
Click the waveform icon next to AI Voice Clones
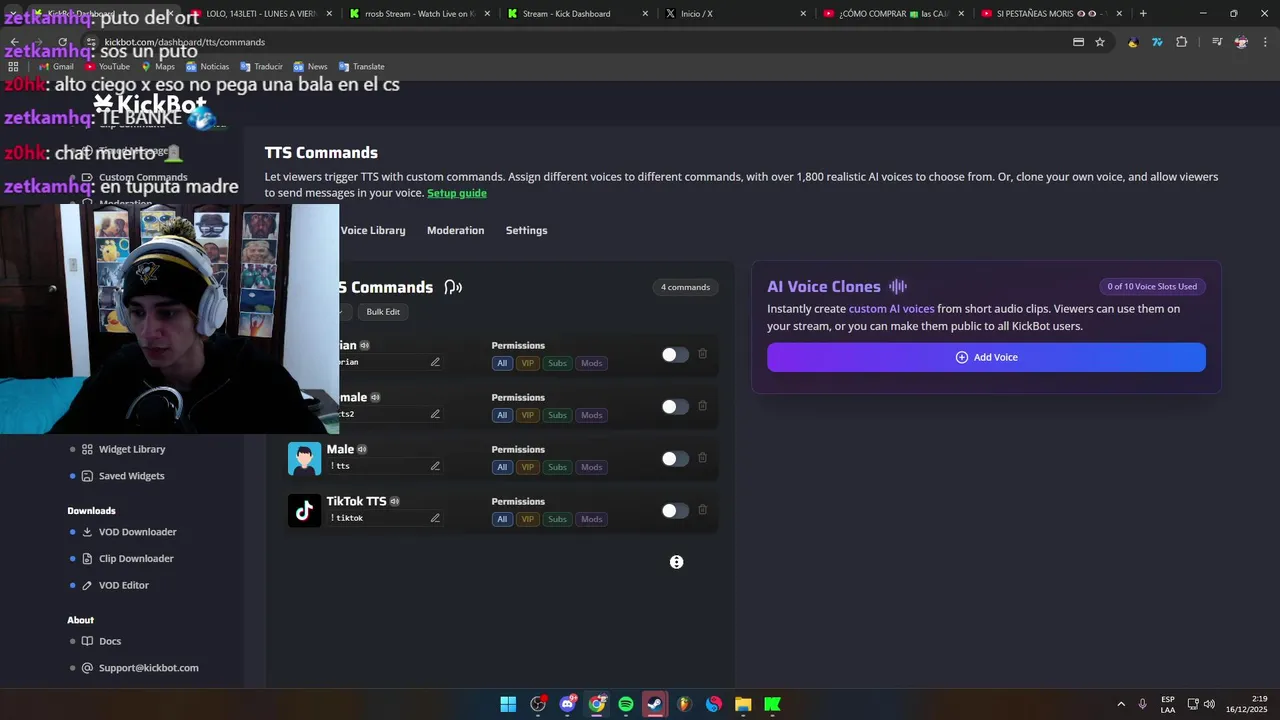click(x=898, y=287)
